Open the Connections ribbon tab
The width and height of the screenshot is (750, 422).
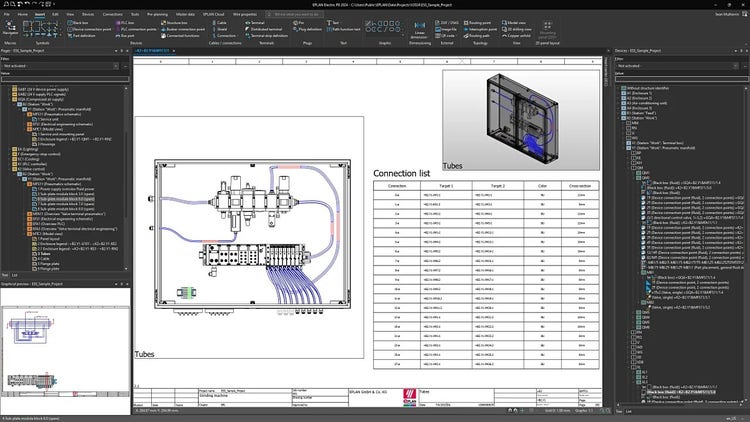tap(113, 15)
